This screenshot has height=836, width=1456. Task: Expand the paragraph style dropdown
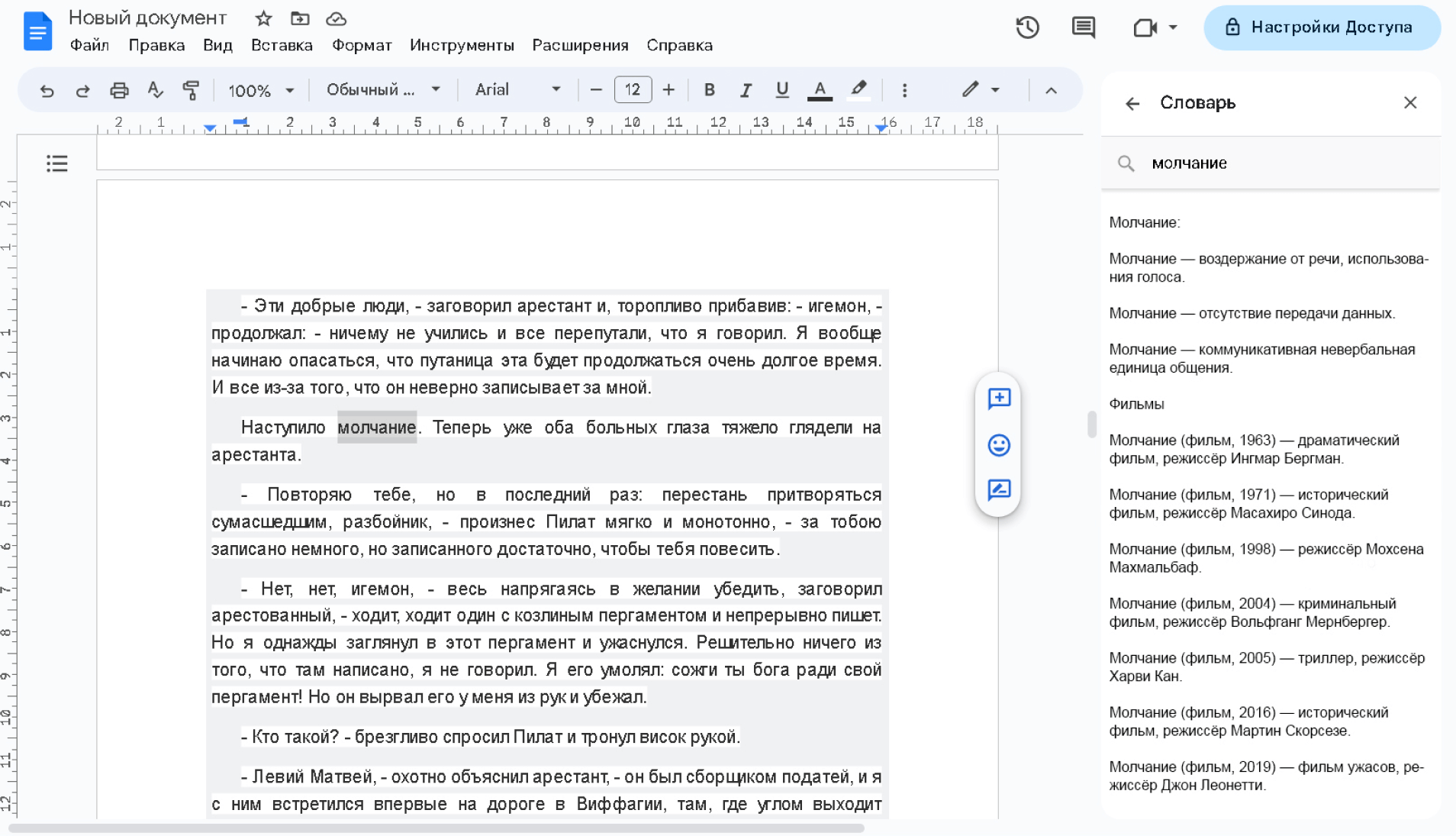(383, 90)
